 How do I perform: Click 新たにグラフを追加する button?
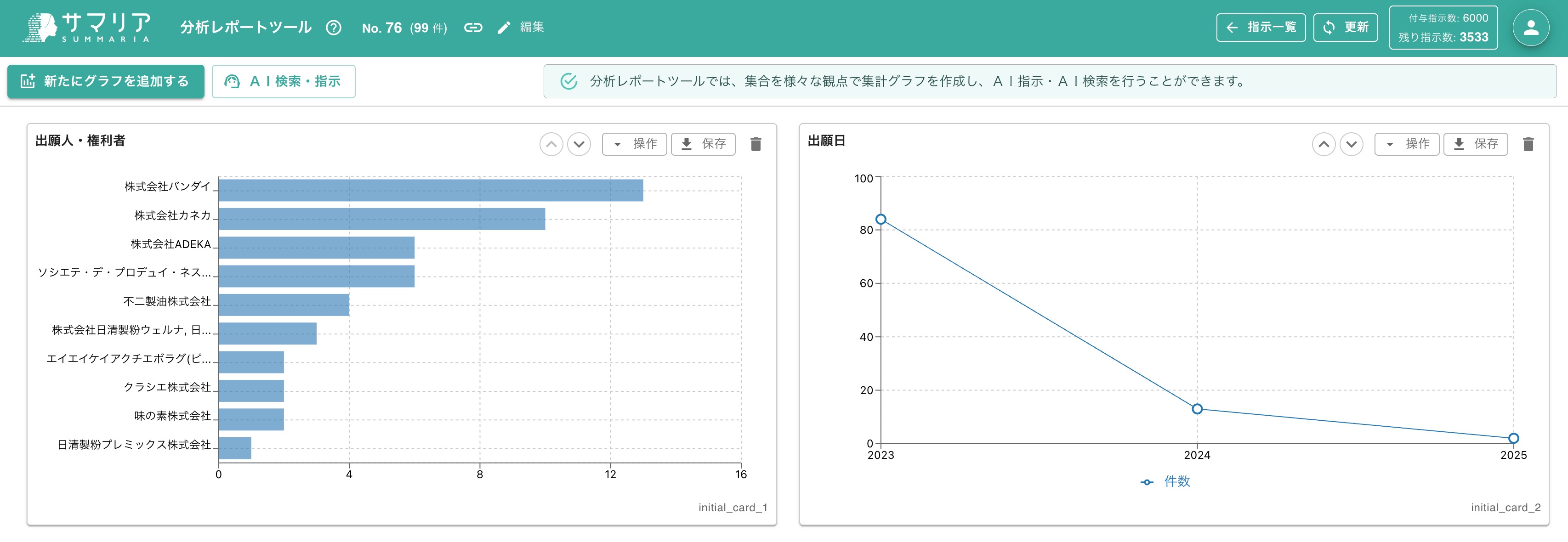coord(106,81)
